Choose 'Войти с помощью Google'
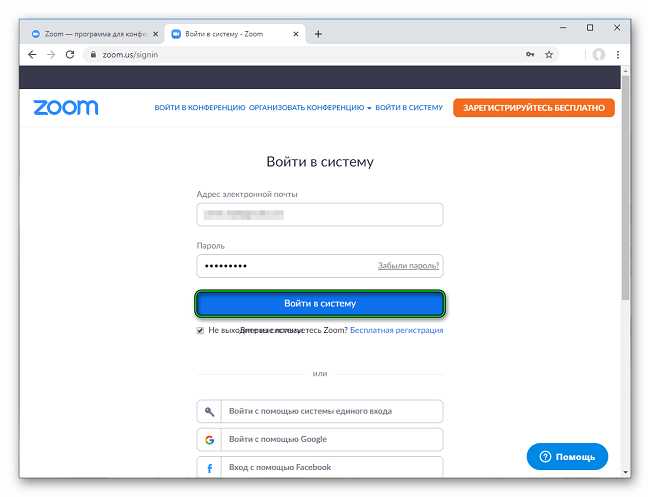The image size is (650, 497). pos(320,439)
